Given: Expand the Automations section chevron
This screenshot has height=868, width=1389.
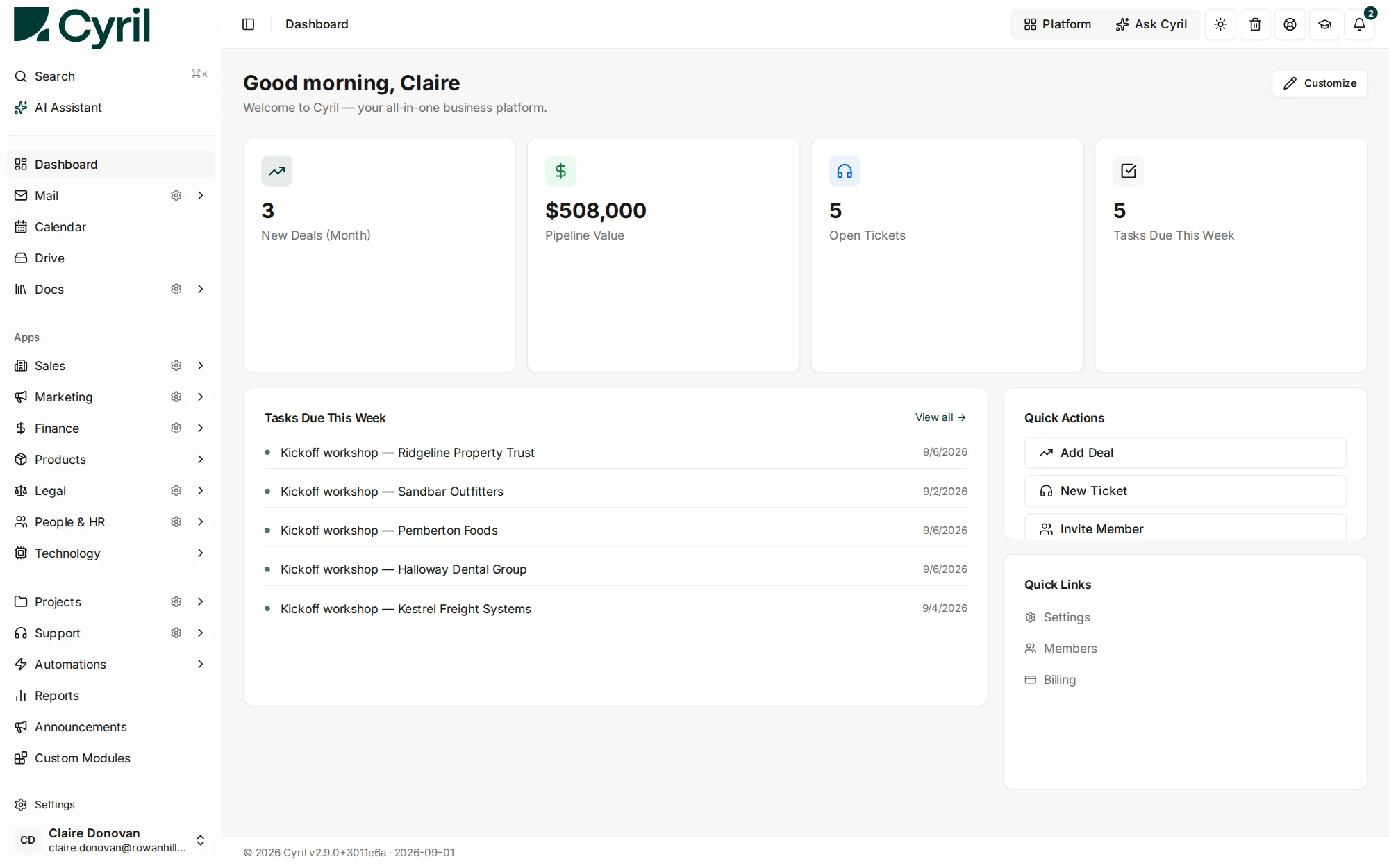Looking at the screenshot, I should coord(200,665).
